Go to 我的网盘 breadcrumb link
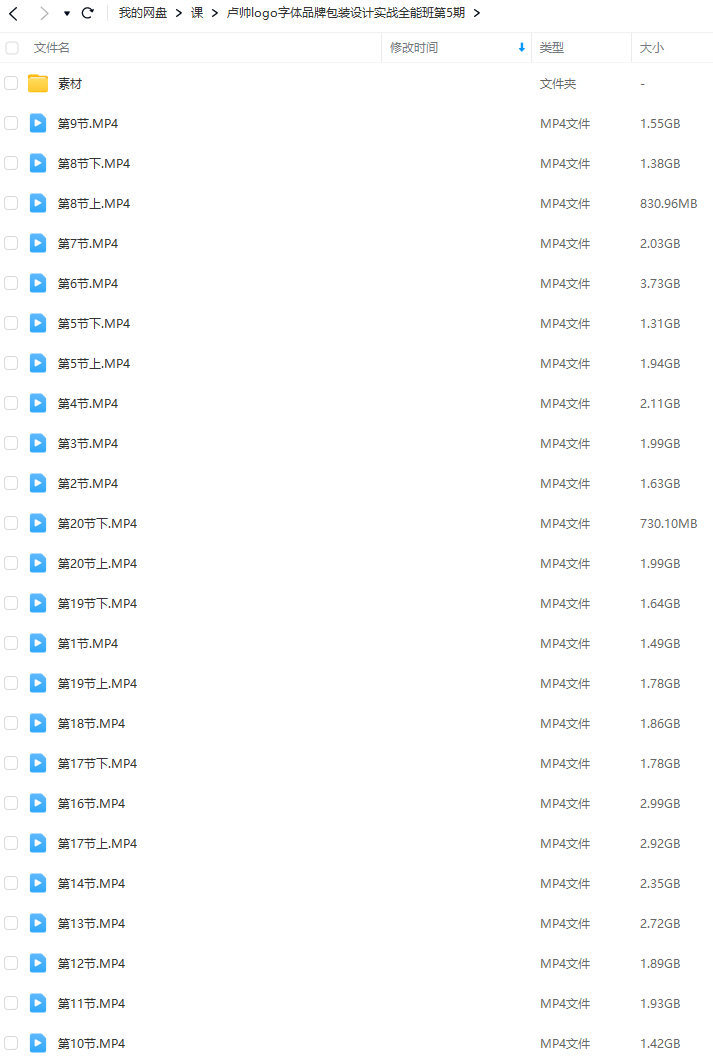Screen dimensions: 713x1060 (143, 13)
